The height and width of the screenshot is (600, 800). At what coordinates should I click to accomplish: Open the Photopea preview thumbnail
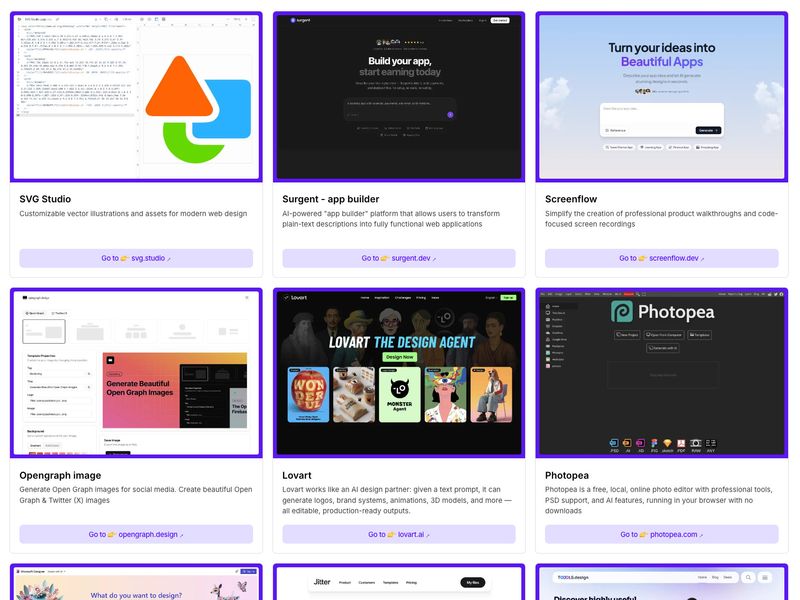point(662,373)
